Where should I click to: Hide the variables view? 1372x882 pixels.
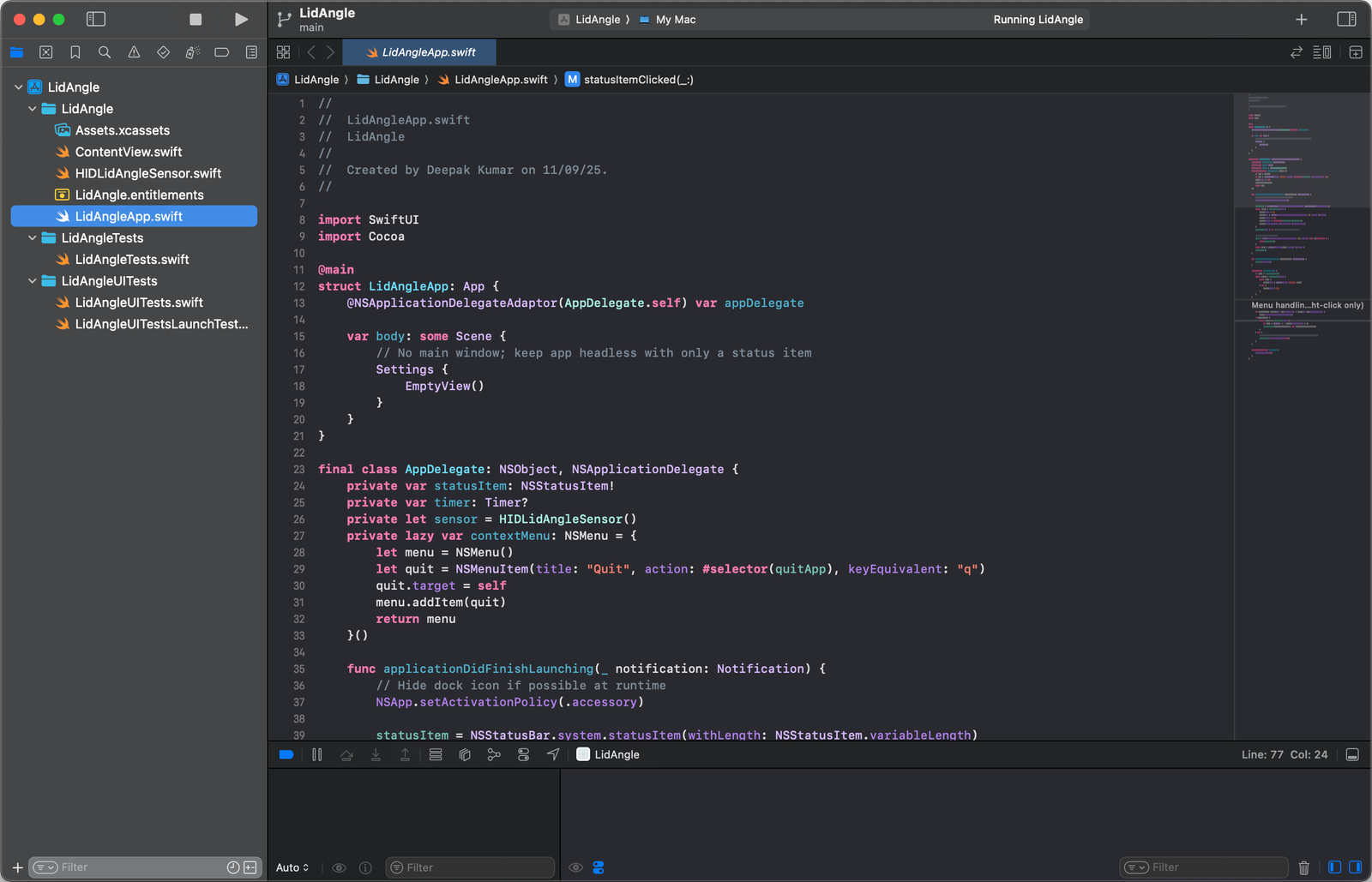tap(1334, 867)
